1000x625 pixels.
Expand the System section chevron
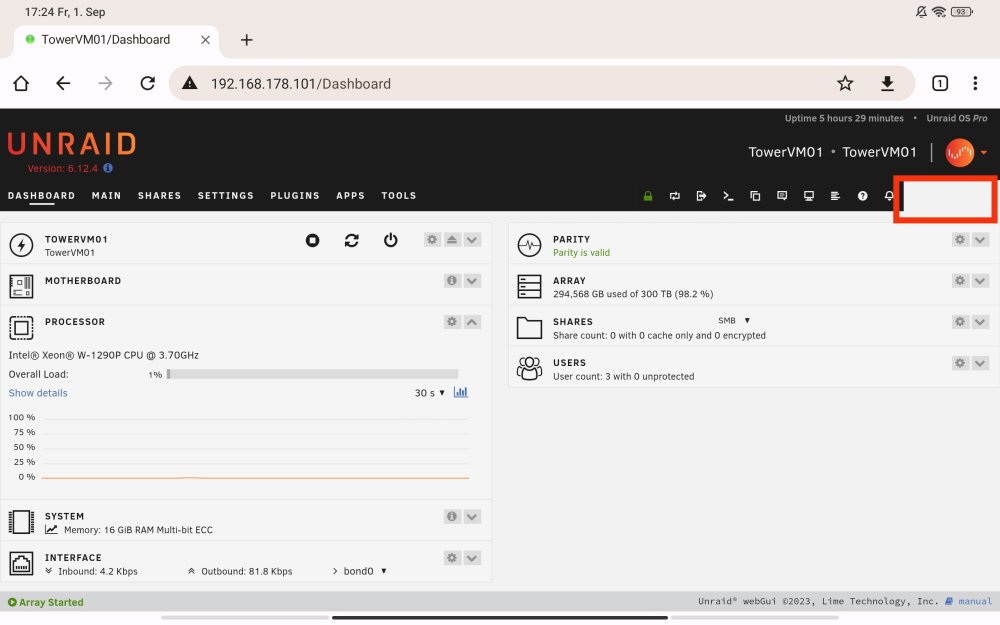click(472, 517)
